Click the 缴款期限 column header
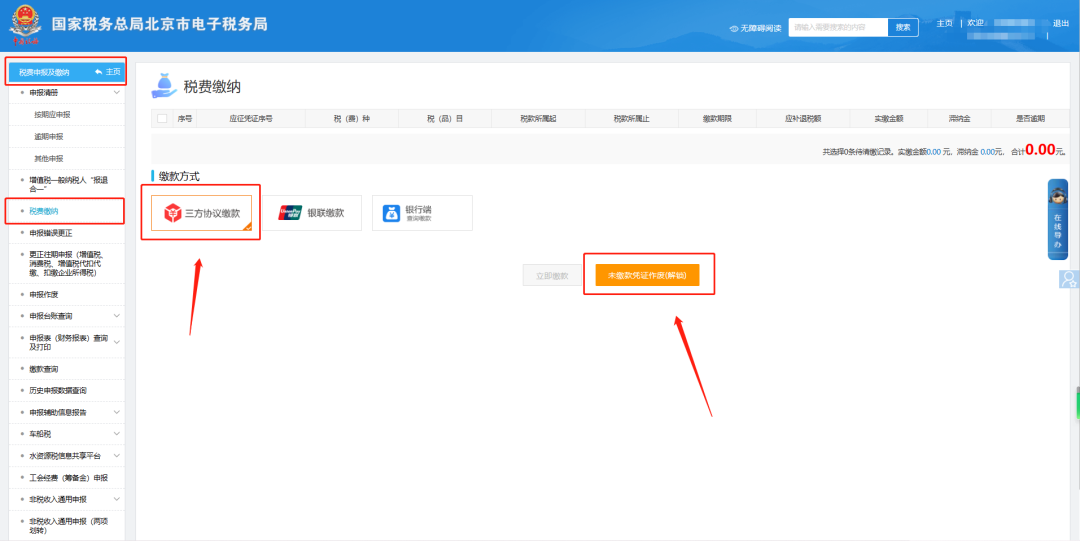The width and height of the screenshot is (1080, 541). pos(717,119)
